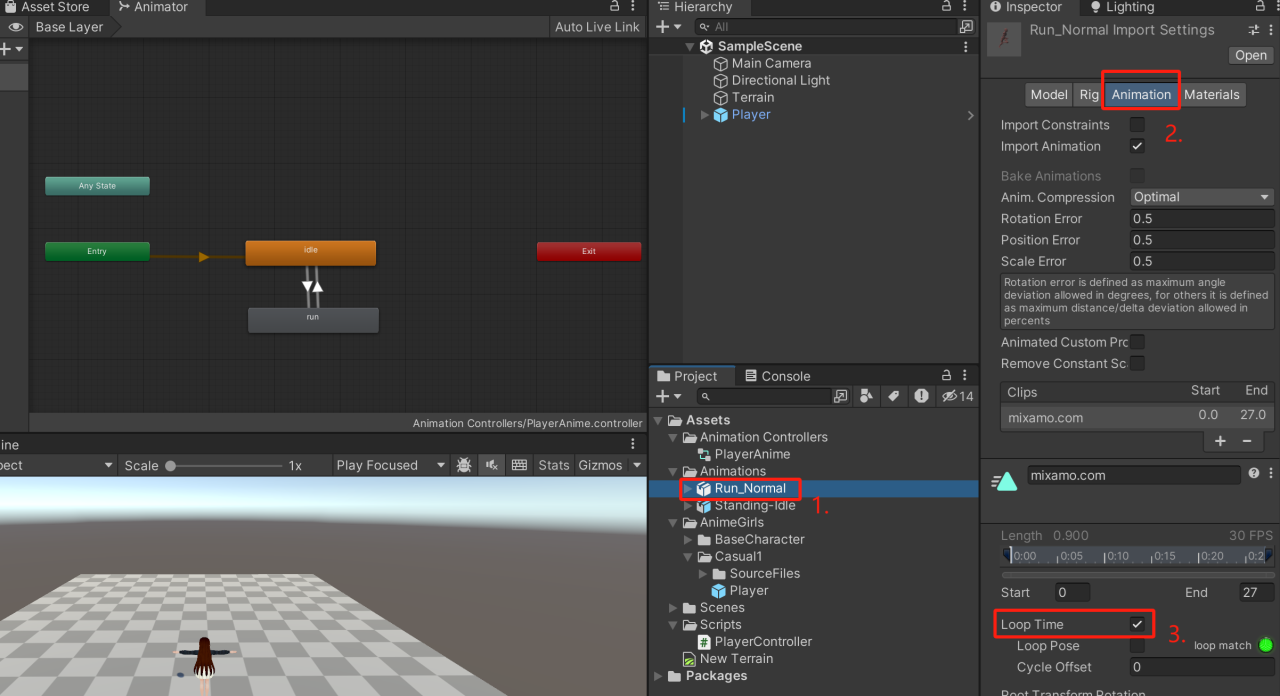This screenshot has height=696, width=1280.
Task: Select the PlayerAnime controller asset
Action: (x=751, y=454)
